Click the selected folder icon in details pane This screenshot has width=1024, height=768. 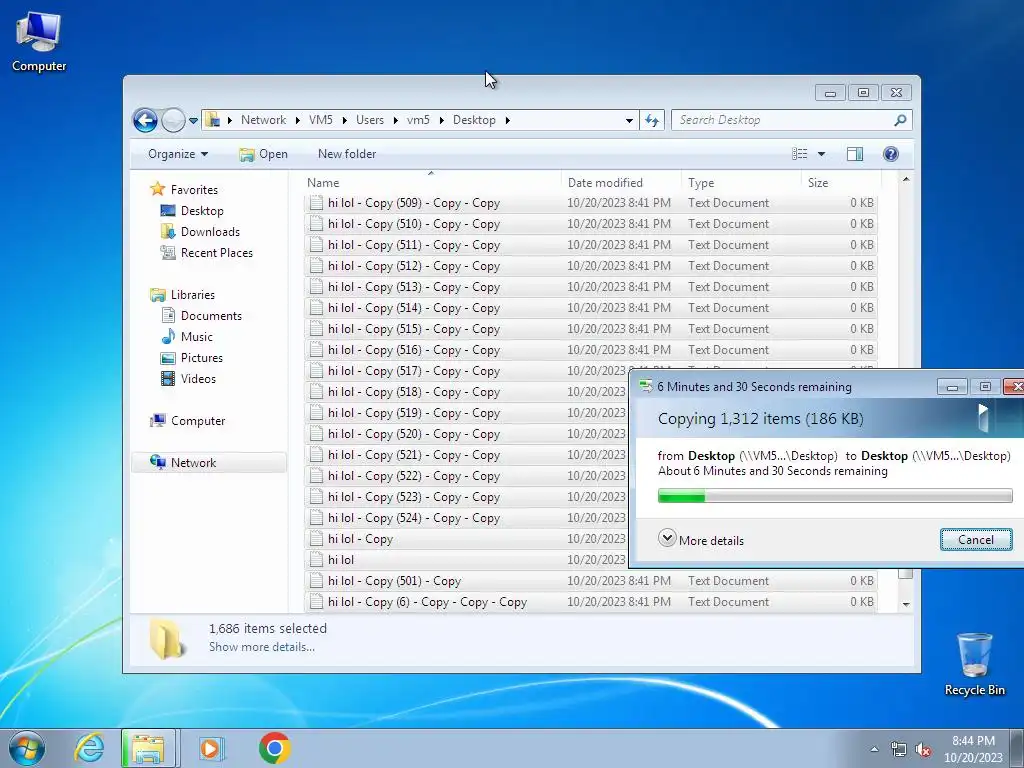(x=167, y=638)
